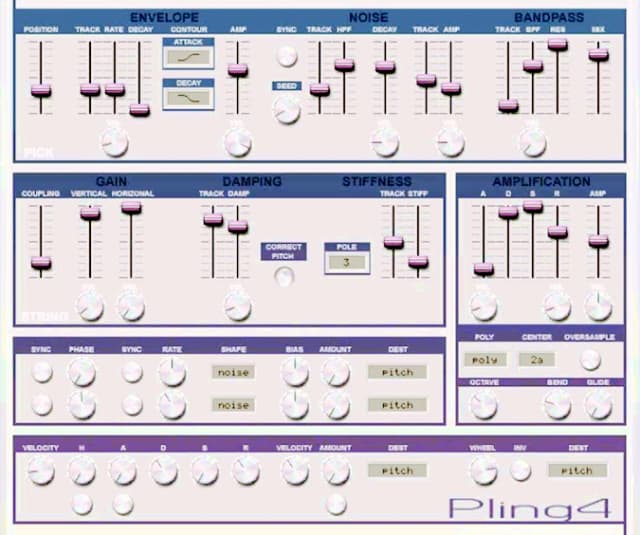Open the Poly mode selector
Image resolution: width=640 pixels, height=535 pixels.
click(x=484, y=359)
